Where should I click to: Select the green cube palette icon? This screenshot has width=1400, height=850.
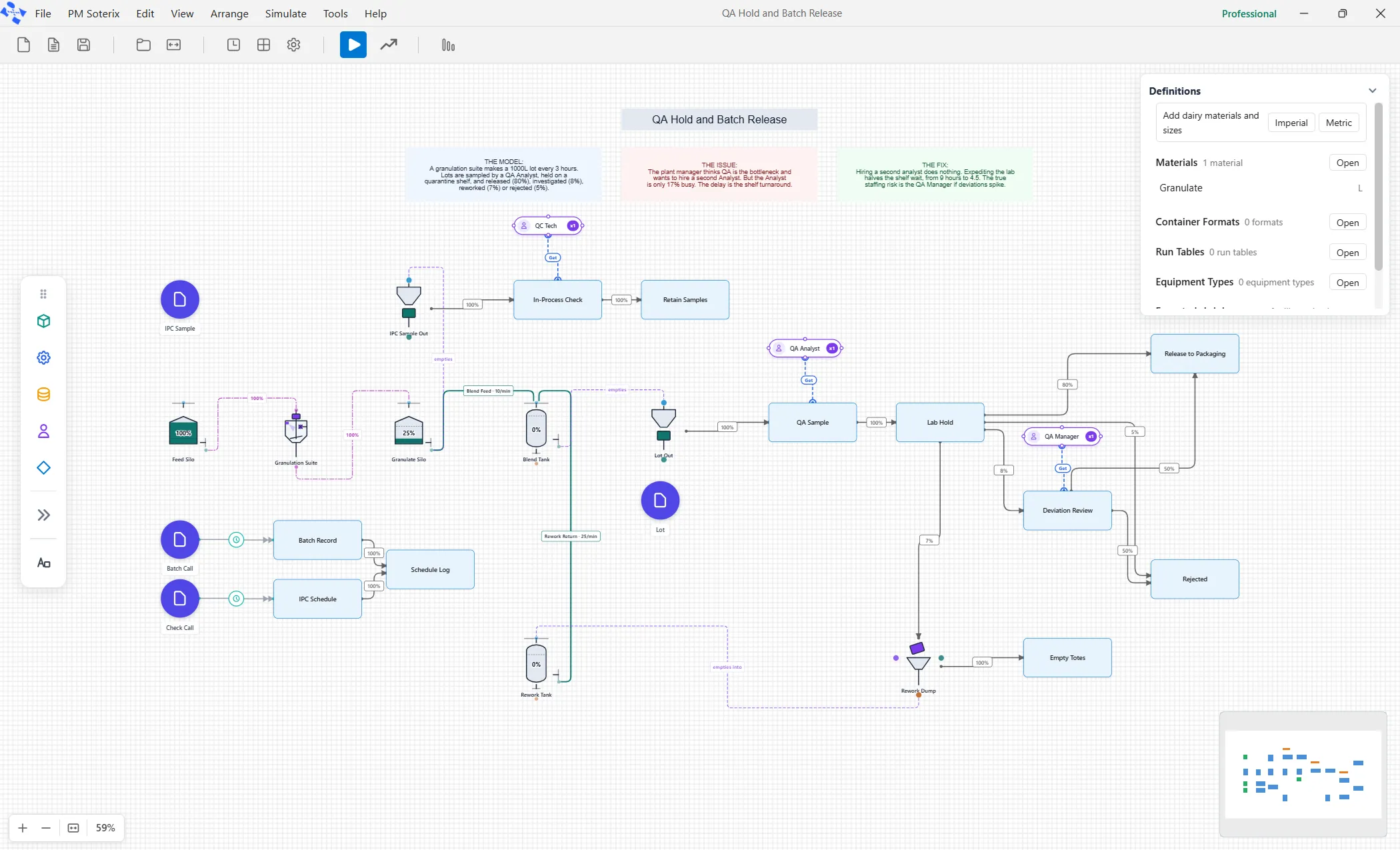click(43, 321)
